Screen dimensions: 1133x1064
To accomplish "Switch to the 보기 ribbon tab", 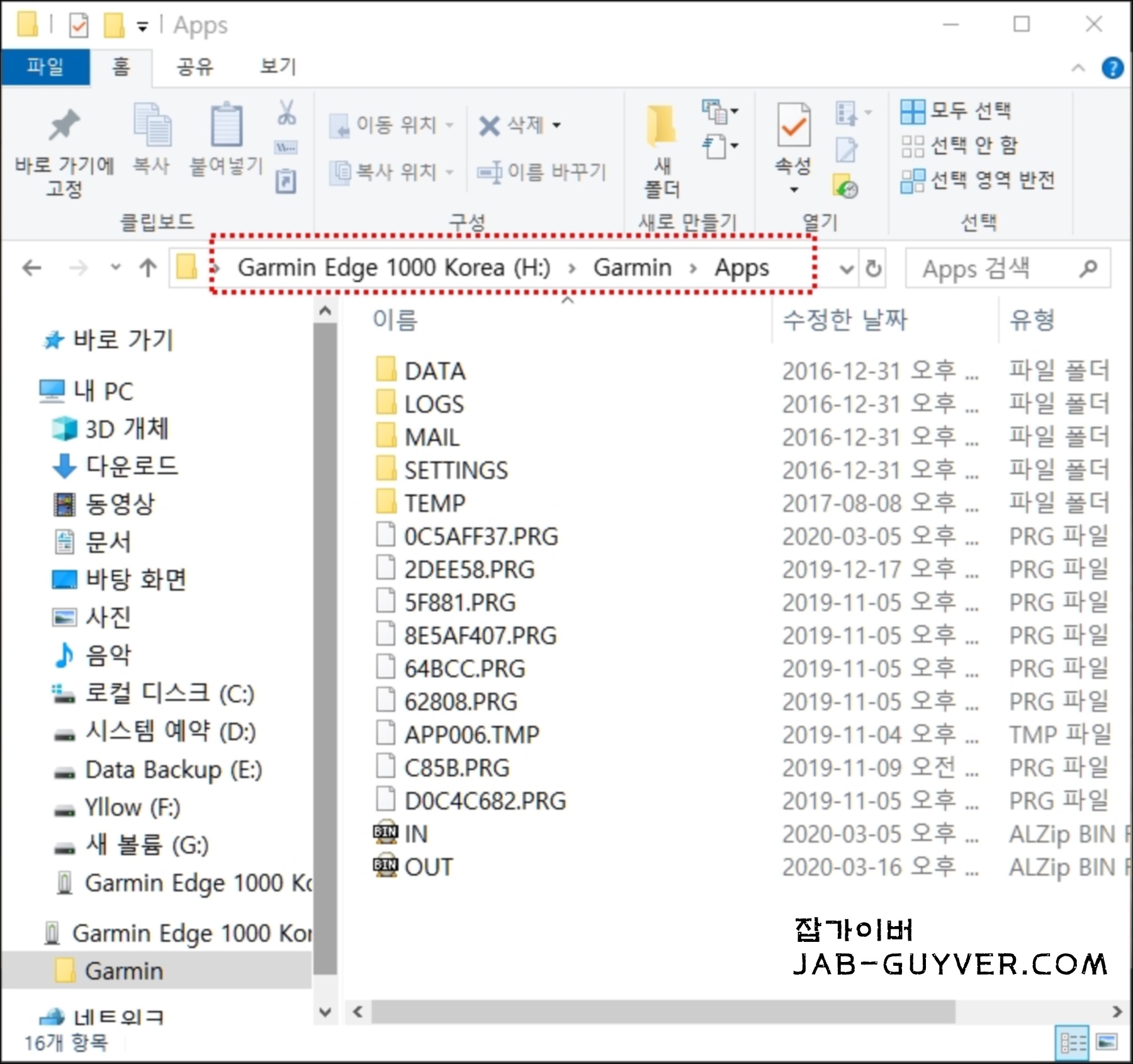I will (278, 67).
